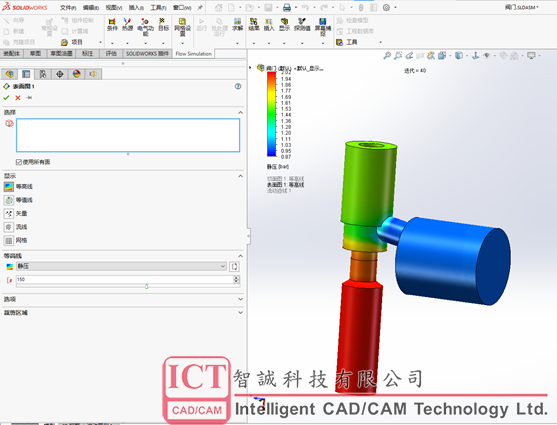This screenshot has height=425, width=557.
Task: Click the print icon in the top toolbar
Action: click(x=287, y=7)
